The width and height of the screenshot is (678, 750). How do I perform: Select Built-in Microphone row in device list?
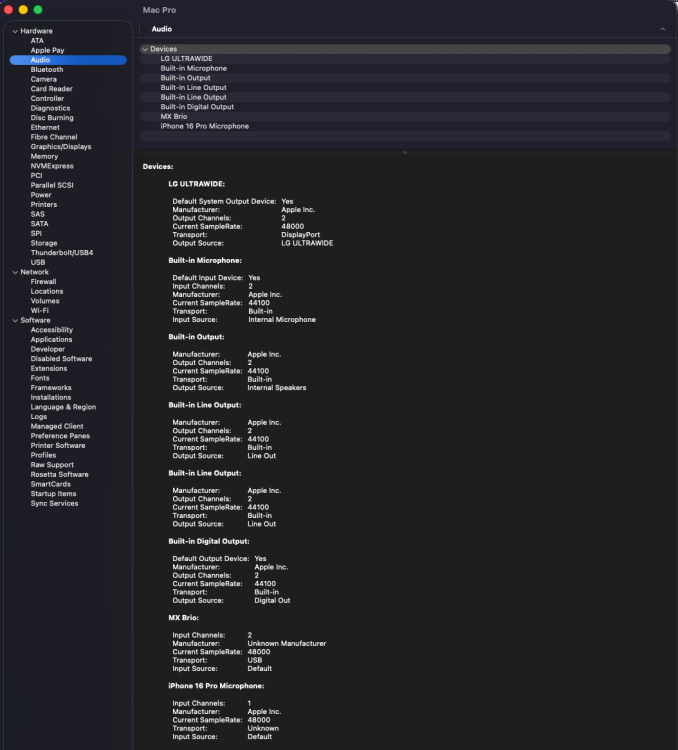pyautogui.click(x=405, y=68)
